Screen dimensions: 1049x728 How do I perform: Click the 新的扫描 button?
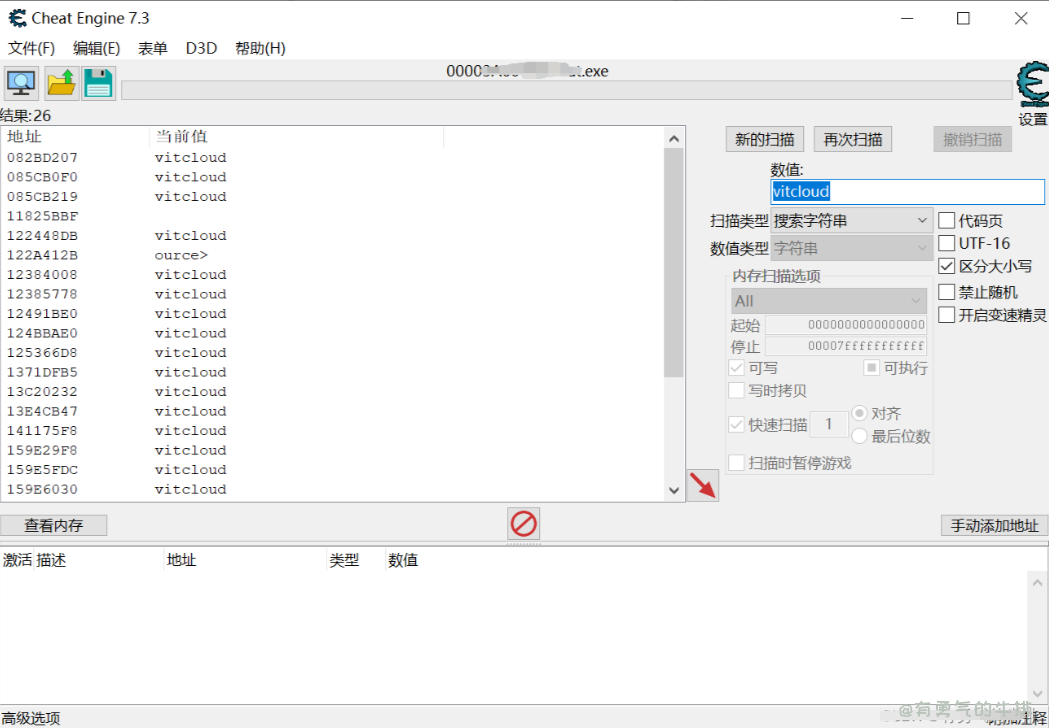tap(764, 139)
